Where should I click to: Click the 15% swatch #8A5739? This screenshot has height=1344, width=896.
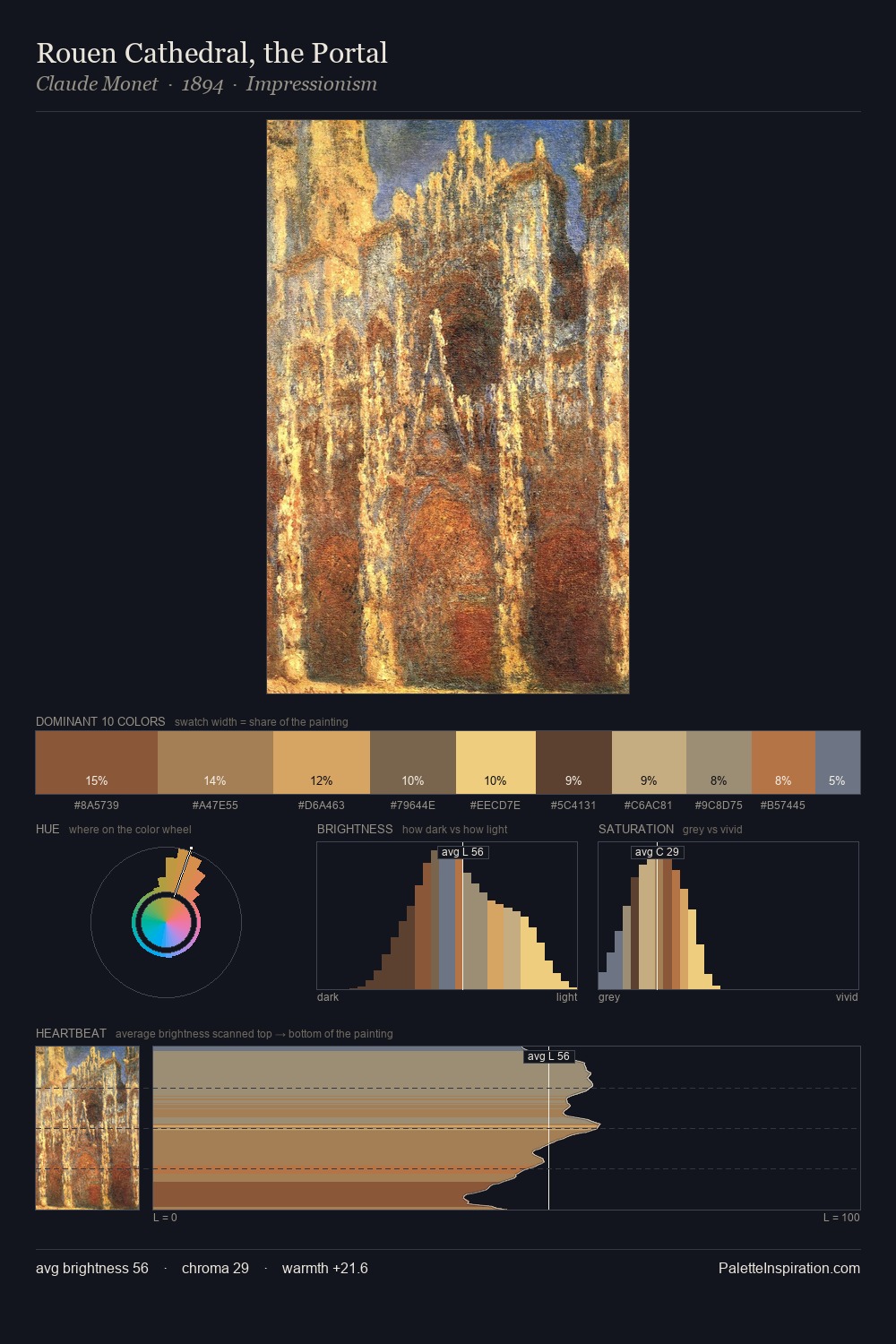click(x=97, y=762)
